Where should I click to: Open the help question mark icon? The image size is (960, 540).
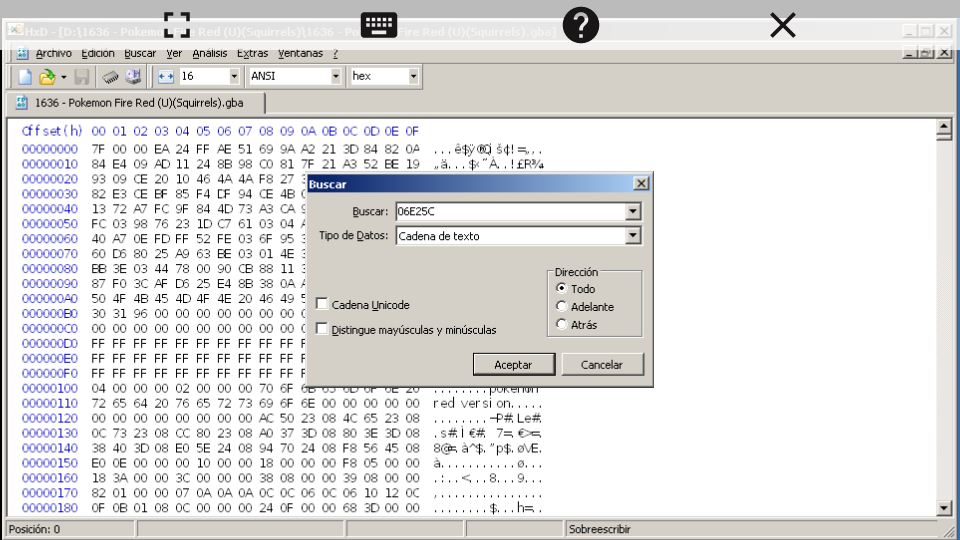581,25
